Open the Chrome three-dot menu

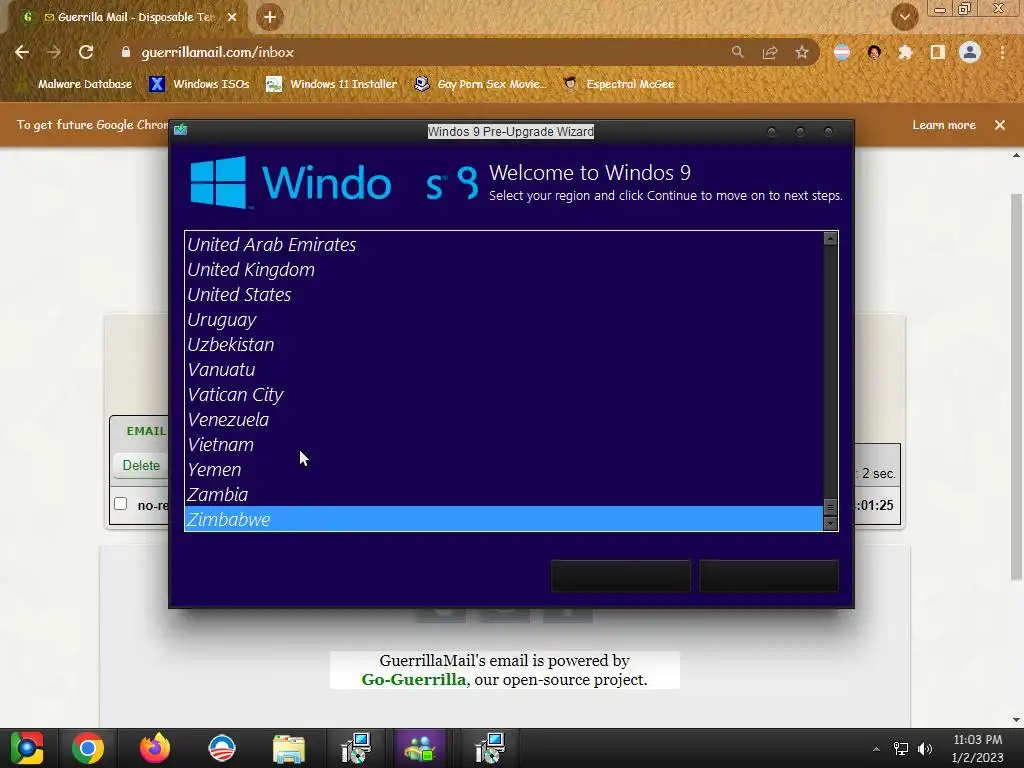[1002, 52]
